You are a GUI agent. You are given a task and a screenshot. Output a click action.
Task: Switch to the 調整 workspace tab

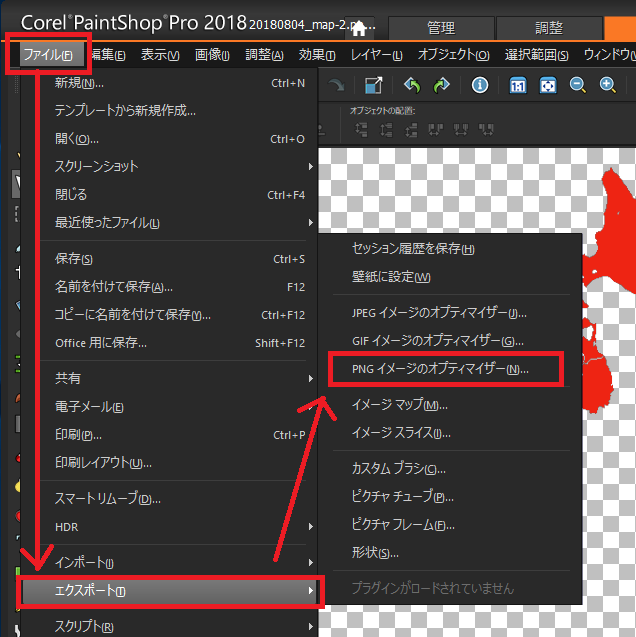pyautogui.click(x=549, y=28)
